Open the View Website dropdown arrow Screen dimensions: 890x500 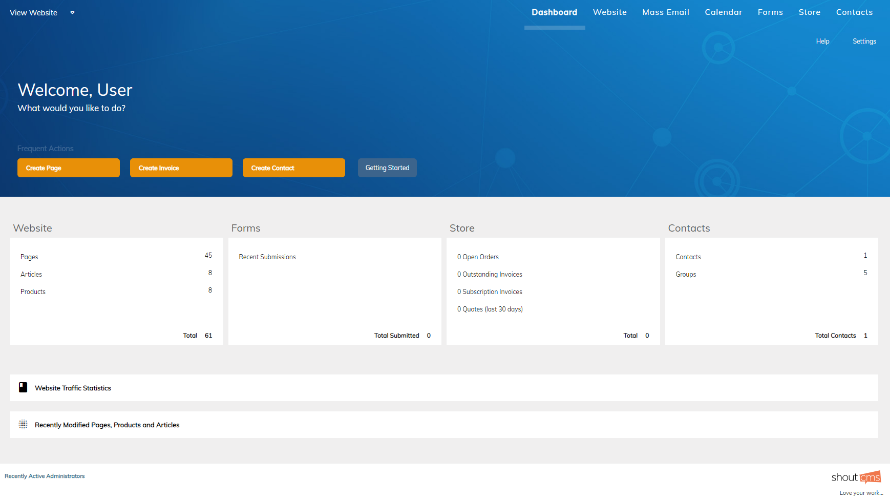point(72,12)
